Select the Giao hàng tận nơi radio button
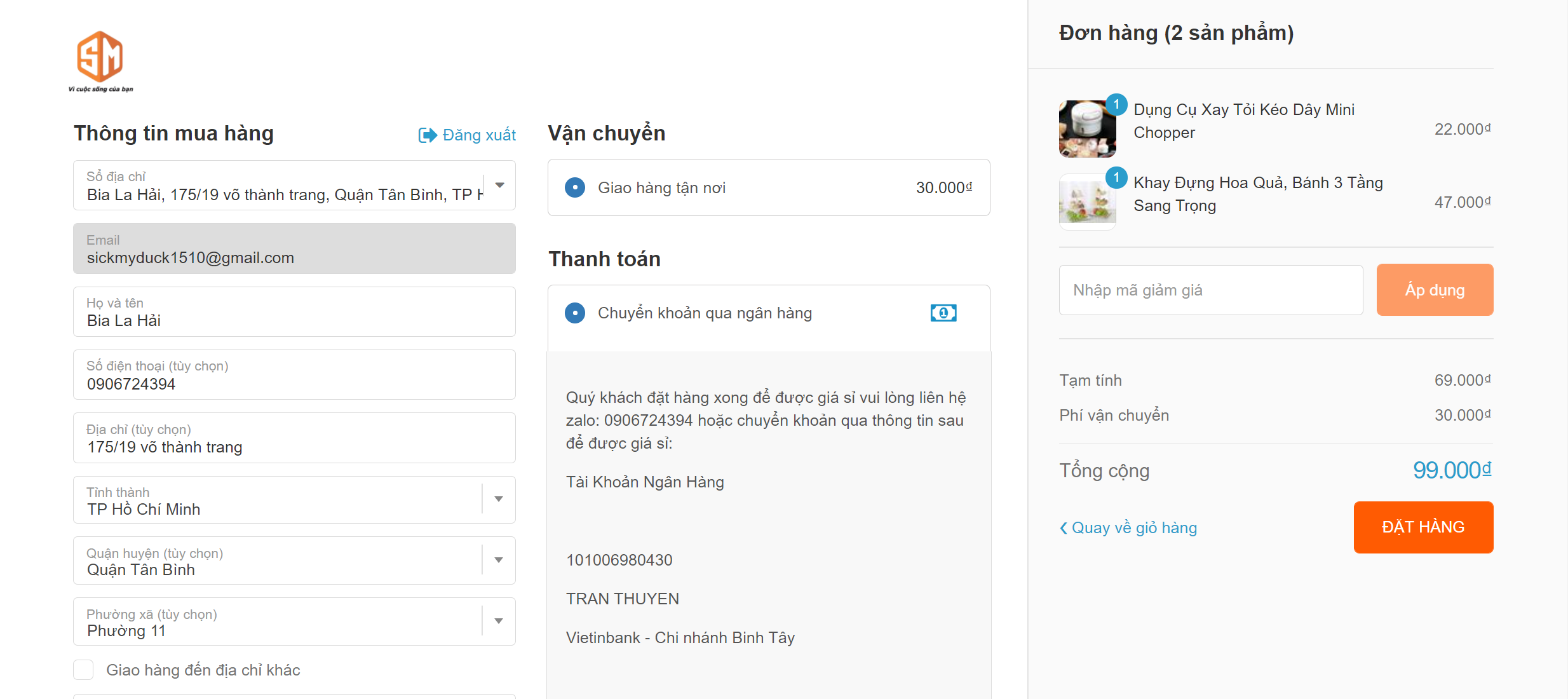 (575, 187)
